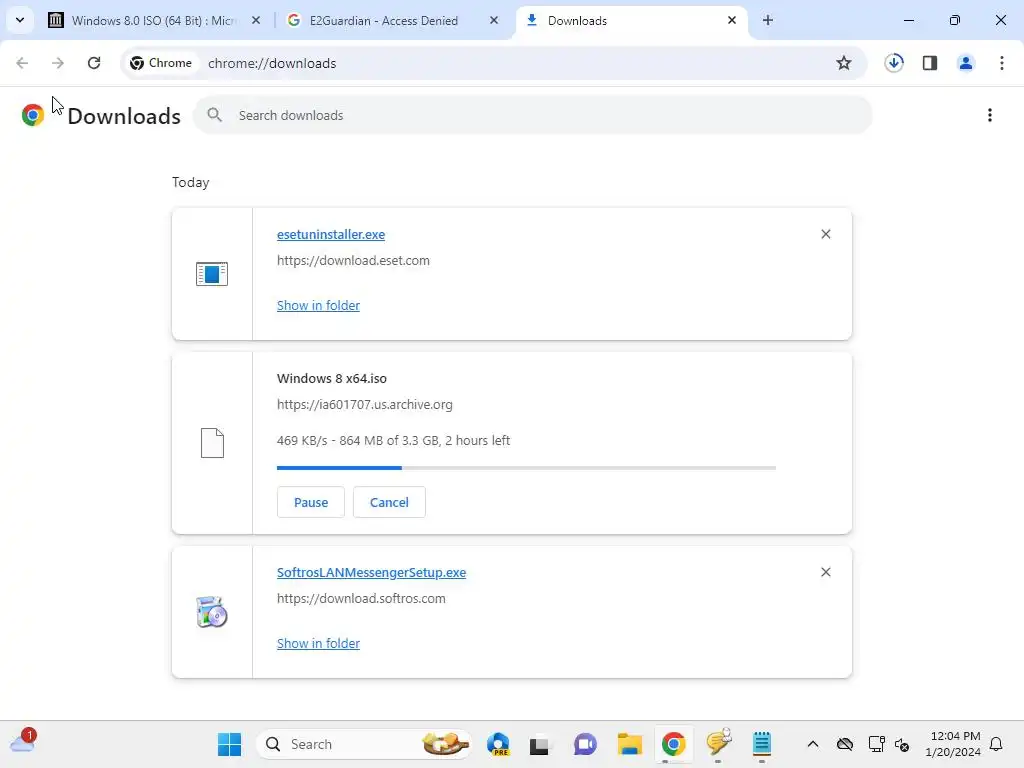Open the SoftrosLANMessengerSetup.exe file link
Image resolution: width=1024 pixels, height=768 pixels.
coord(371,572)
